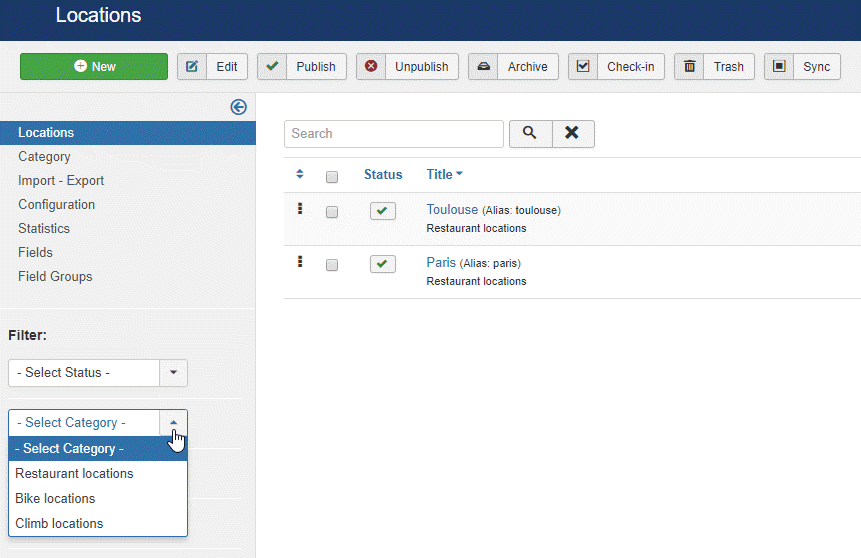The height and width of the screenshot is (558, 861).
Task: Clear the search with the X button
Action: [x=572, y=133]
